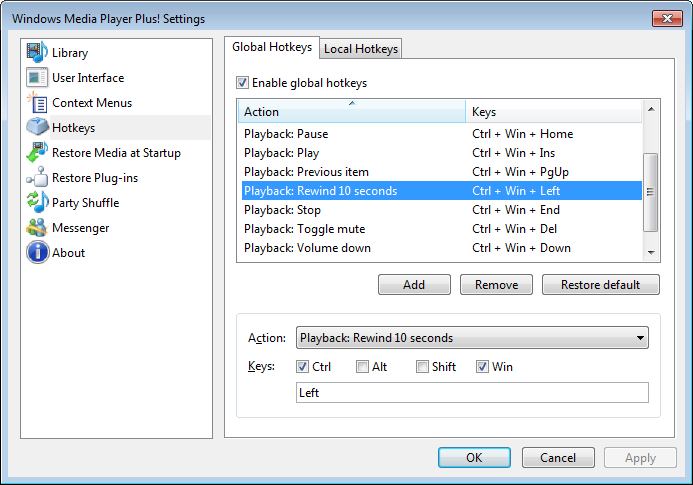
Task: Click the Hotkeys keyboard key icon
Action: [x=37, y=127]
